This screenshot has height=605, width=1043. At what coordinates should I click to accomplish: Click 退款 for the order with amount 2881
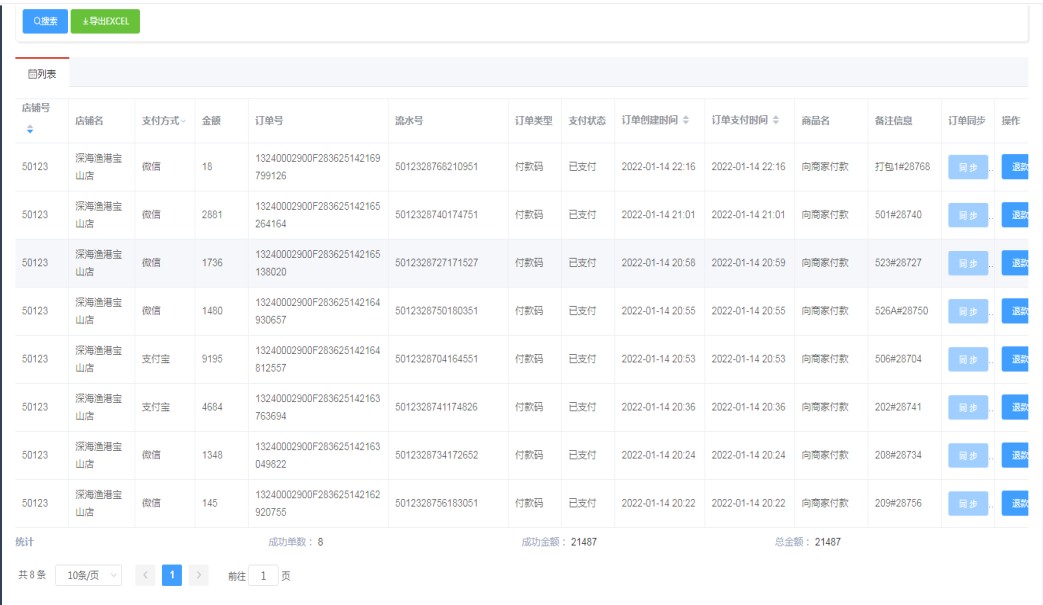pos(1018,215)
